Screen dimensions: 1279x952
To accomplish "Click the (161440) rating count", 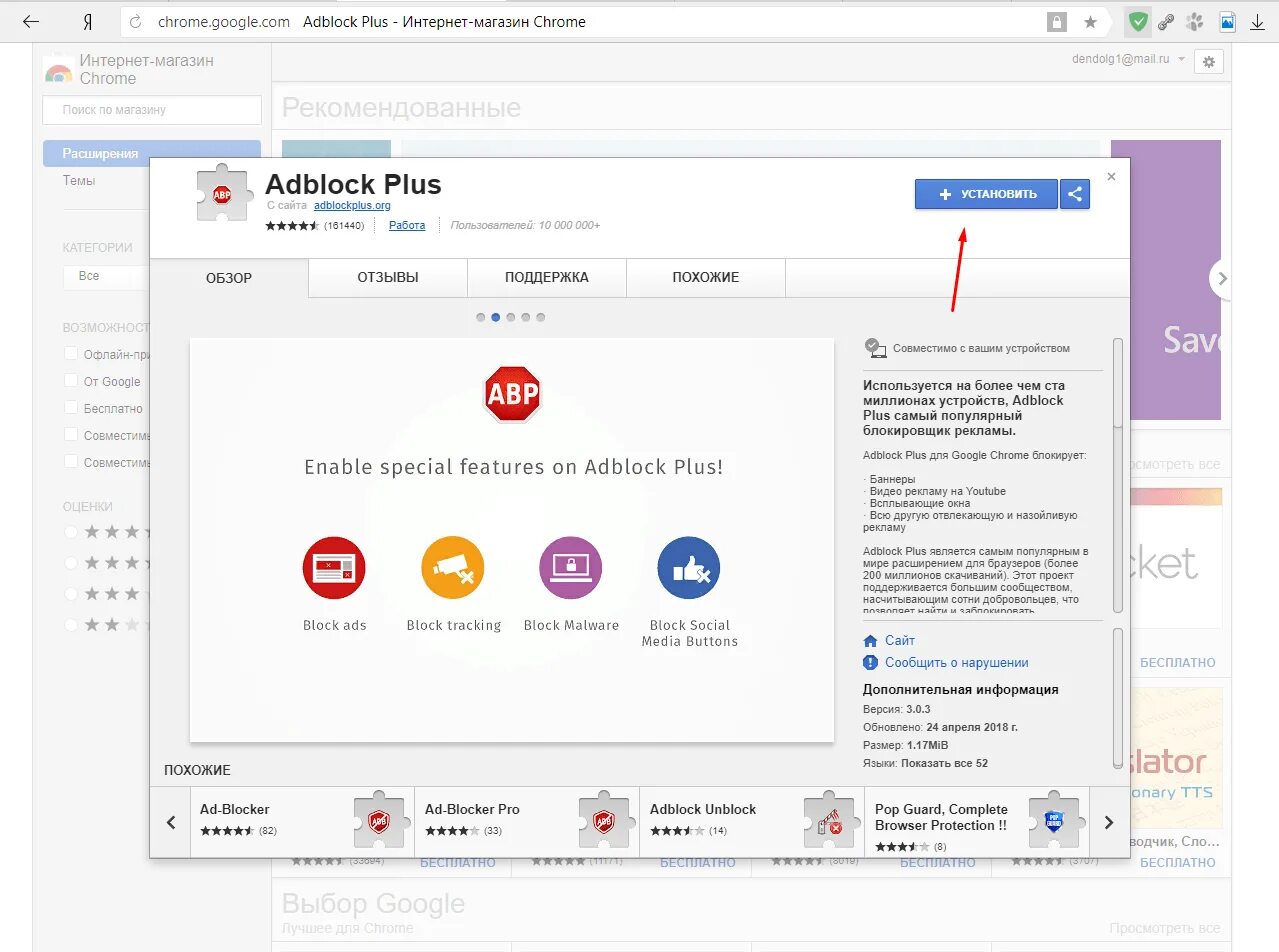I will (x=344, y=226).
